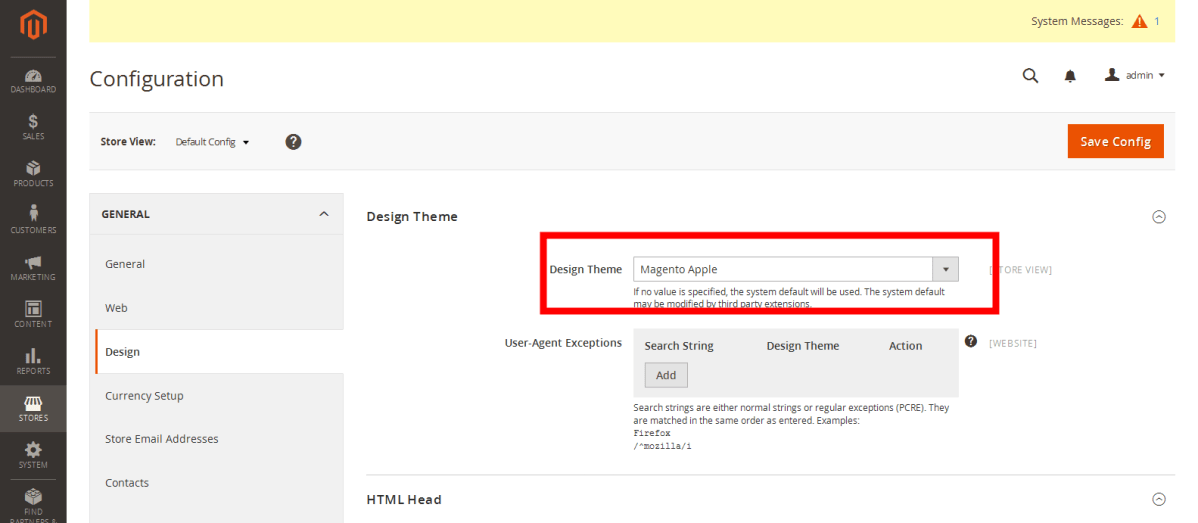Open the Default Config store view dropdown

click(212, 142)
